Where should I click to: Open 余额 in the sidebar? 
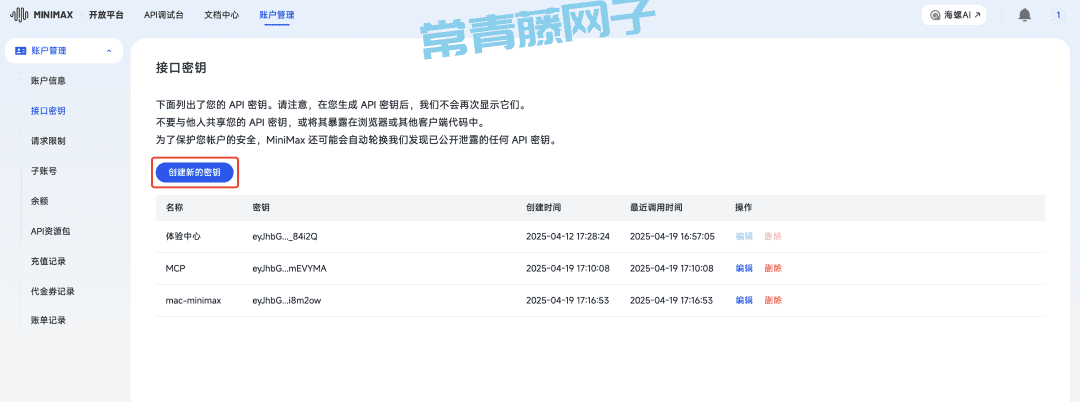click(40, 201)
